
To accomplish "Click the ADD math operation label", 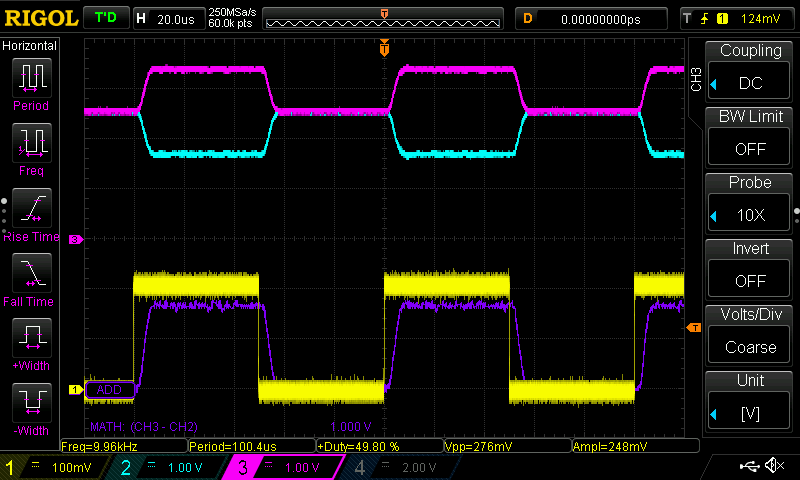I will pos(110,390).
